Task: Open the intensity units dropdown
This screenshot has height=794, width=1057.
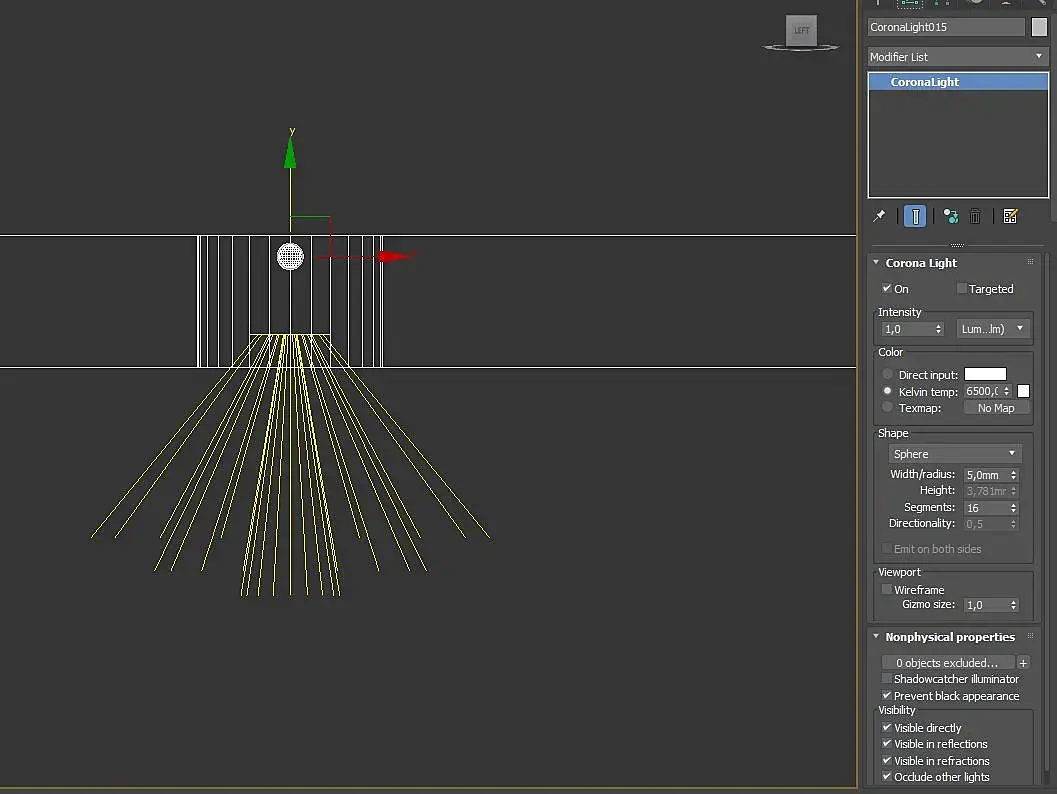Action: 992,329
